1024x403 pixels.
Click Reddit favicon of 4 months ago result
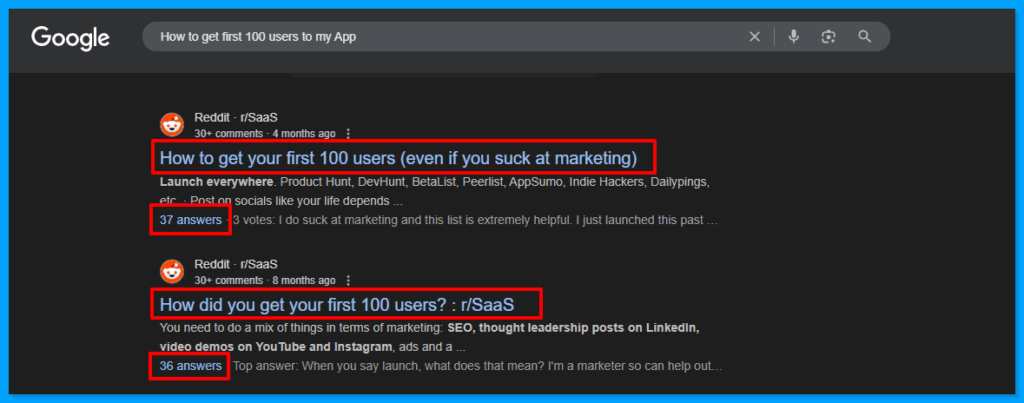click(x=172, y=125)
